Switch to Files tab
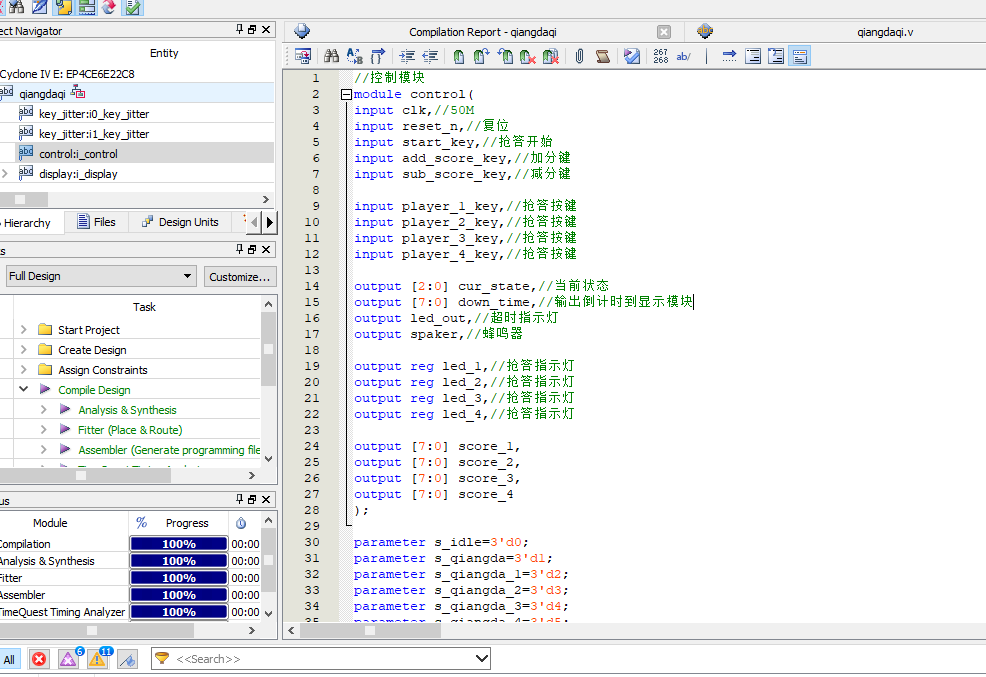This screenshot has height=677, width=986. [x=97, y=222]
